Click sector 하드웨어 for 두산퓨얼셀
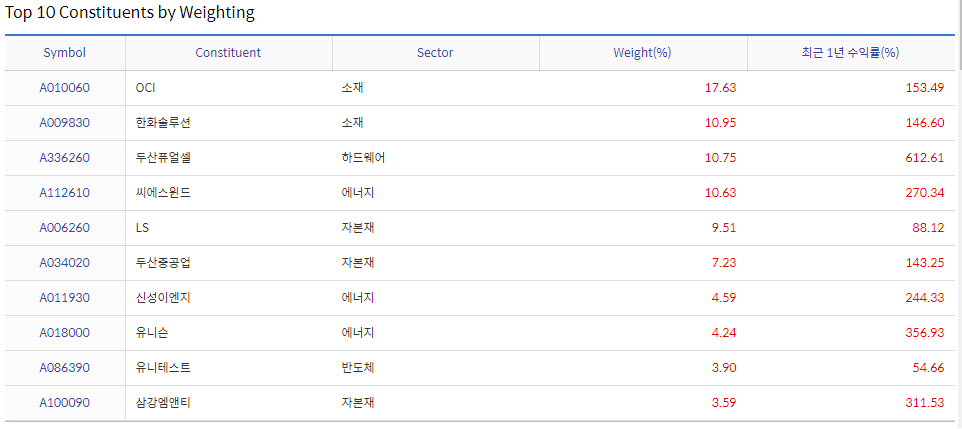 click(364, 158)
